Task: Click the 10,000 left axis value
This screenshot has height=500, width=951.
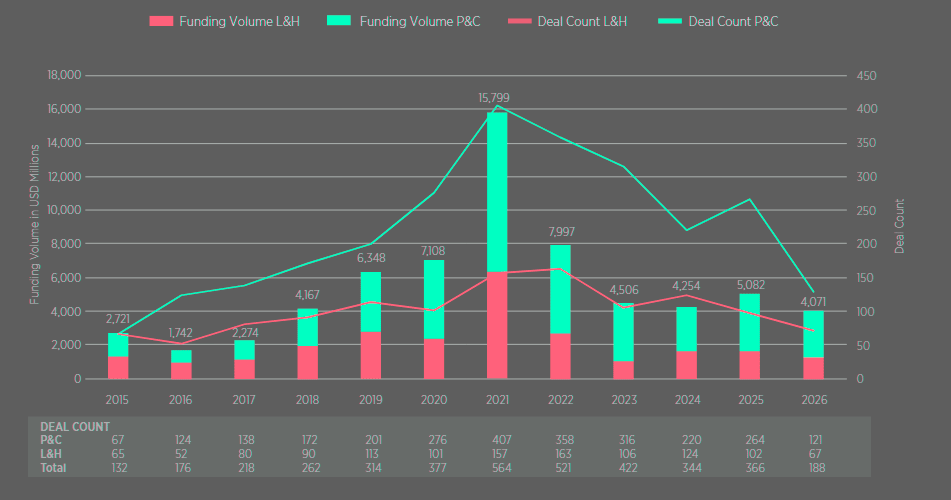Action: (x=64, y=210)
